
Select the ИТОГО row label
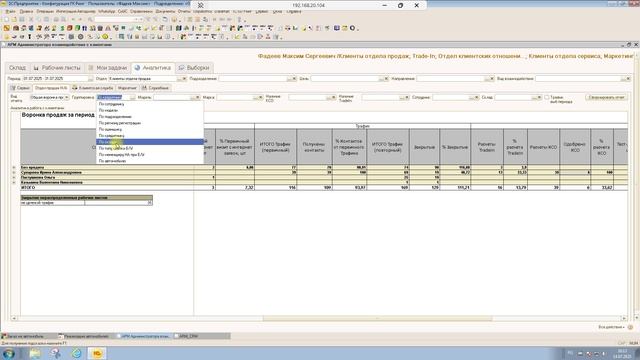pyautogui.click(x=28, y=188)
